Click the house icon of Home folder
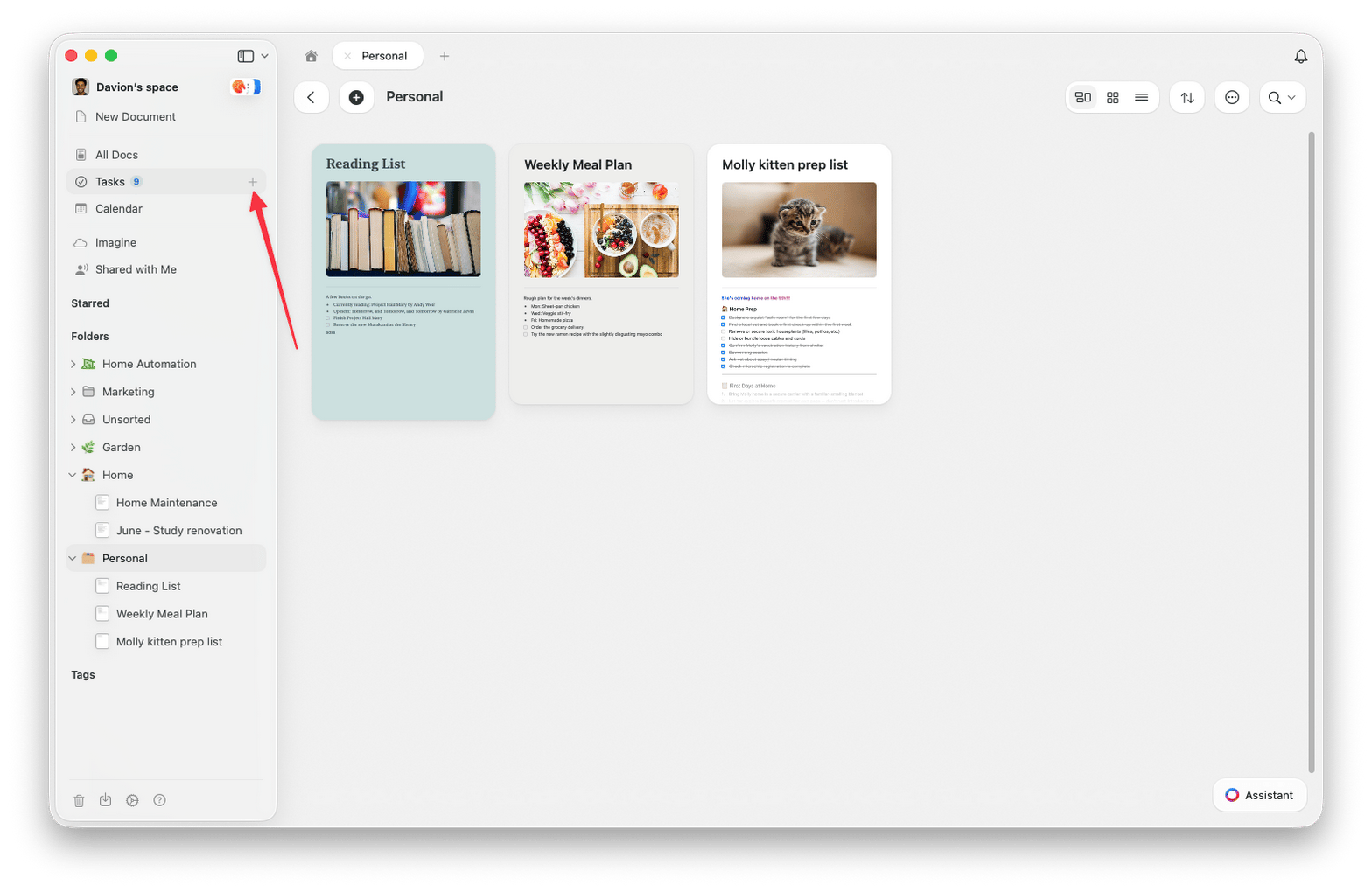Image resolution: width=1372 pixels, height=892 pixels. (88, 475)
